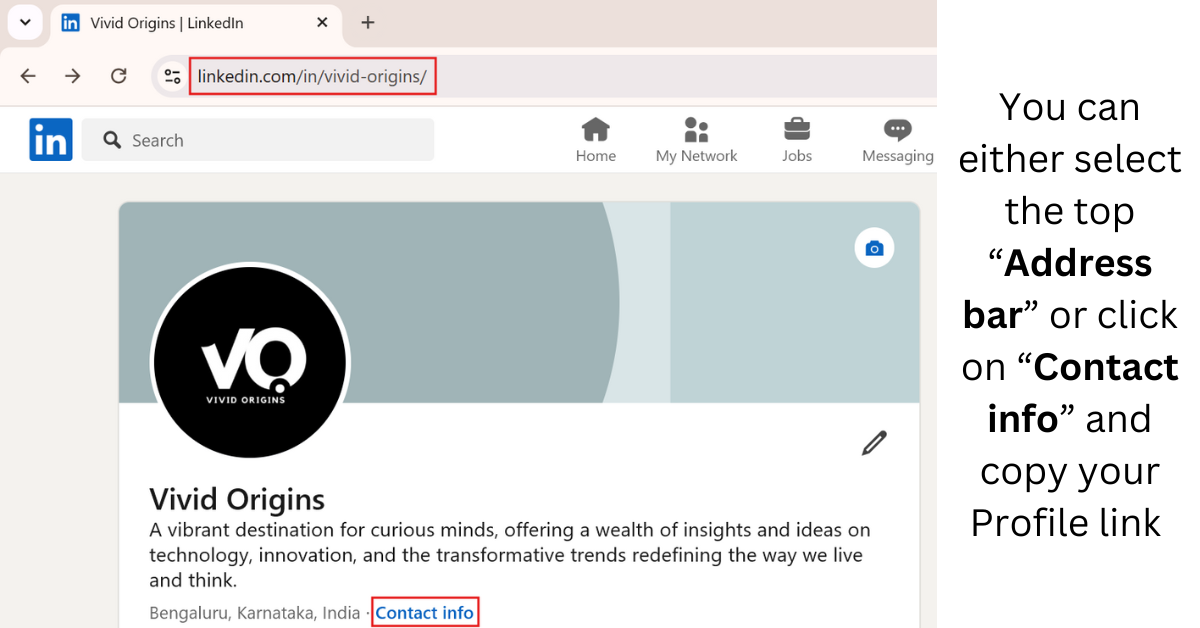Click the Bengaluru, Karnataka, India location text
The width and height of the screenshot is (1200, 628).
pos(254,612)
